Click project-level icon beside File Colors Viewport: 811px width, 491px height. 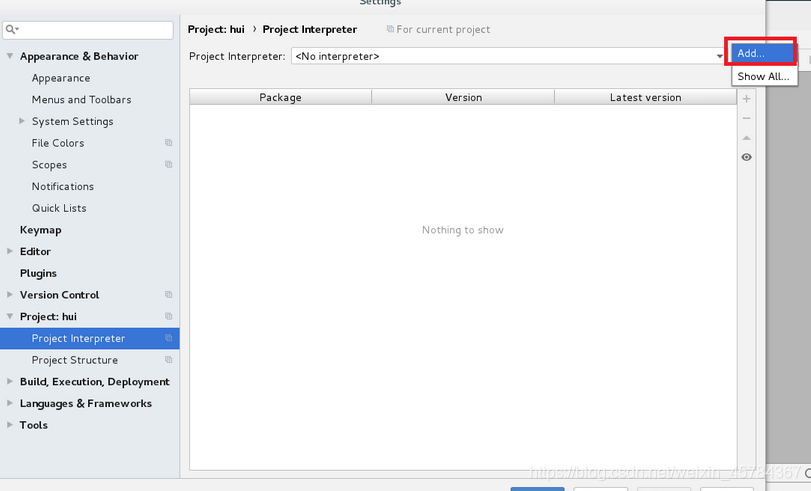pyautogui.click(x=169, y=143)
